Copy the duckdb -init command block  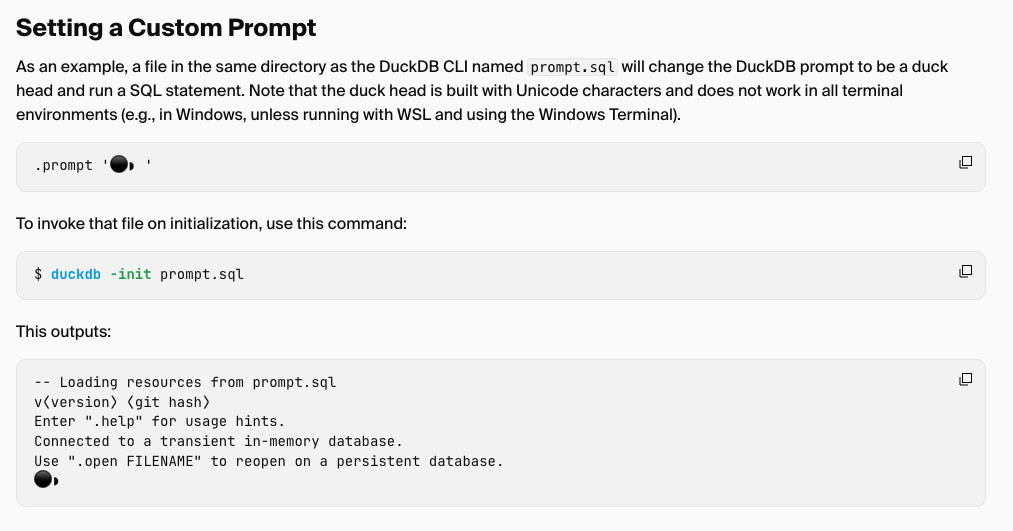[965, 271]
